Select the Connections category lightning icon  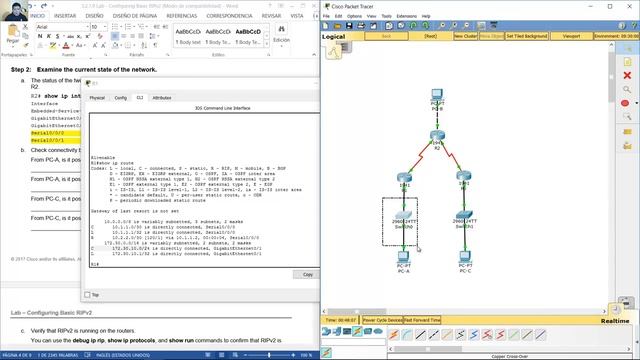click(x=357, y=331)
